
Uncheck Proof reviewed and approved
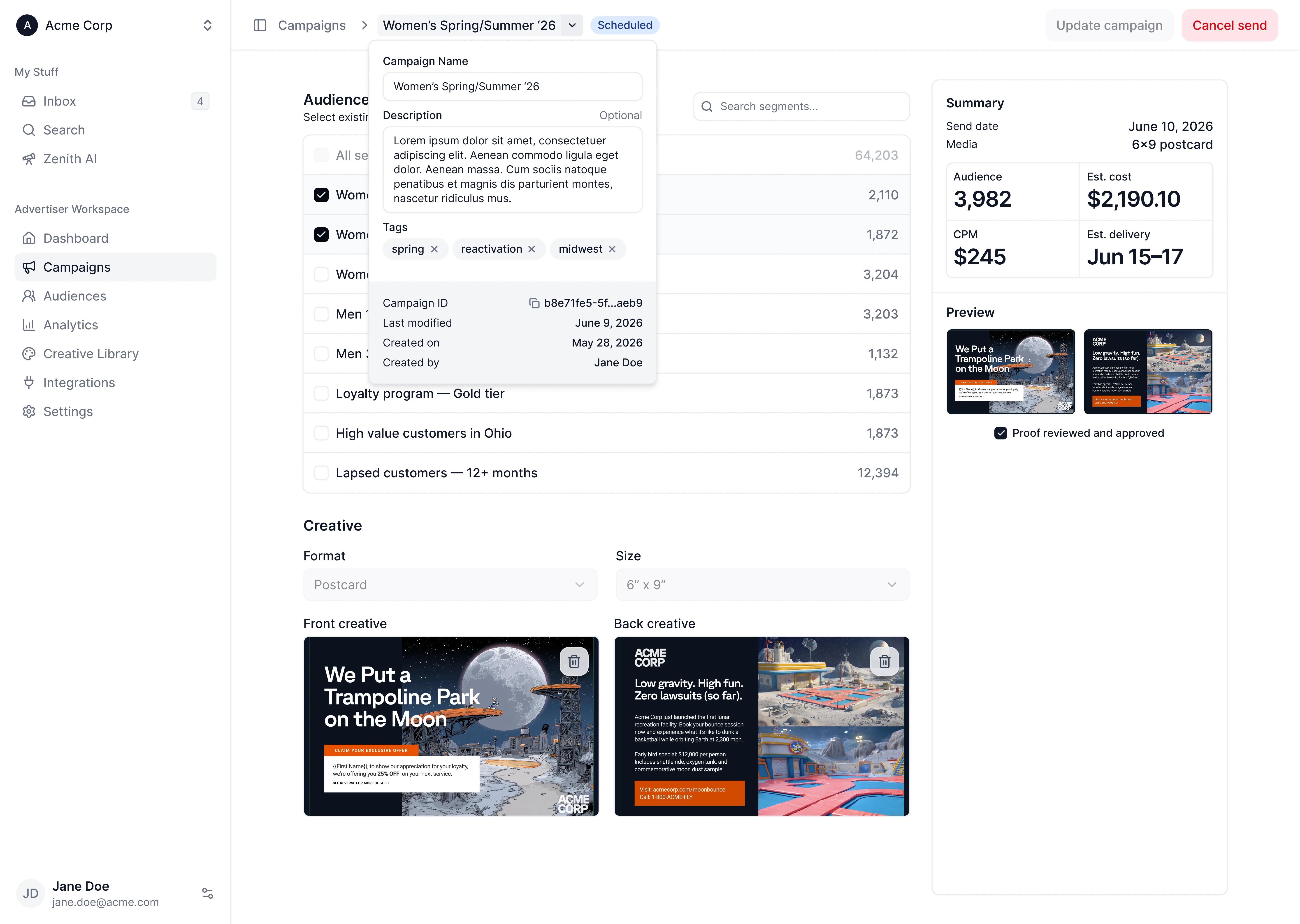click(1001, 433)
